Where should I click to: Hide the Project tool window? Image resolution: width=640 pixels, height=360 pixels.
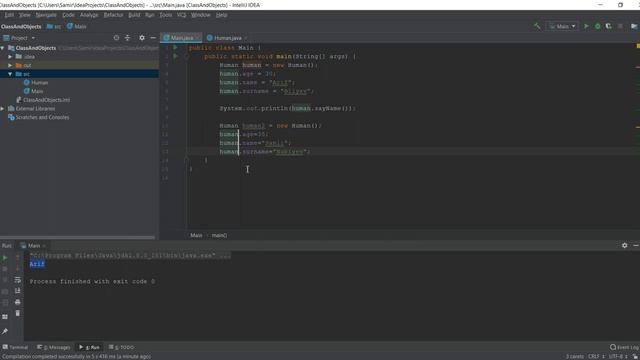coord(153,38)
